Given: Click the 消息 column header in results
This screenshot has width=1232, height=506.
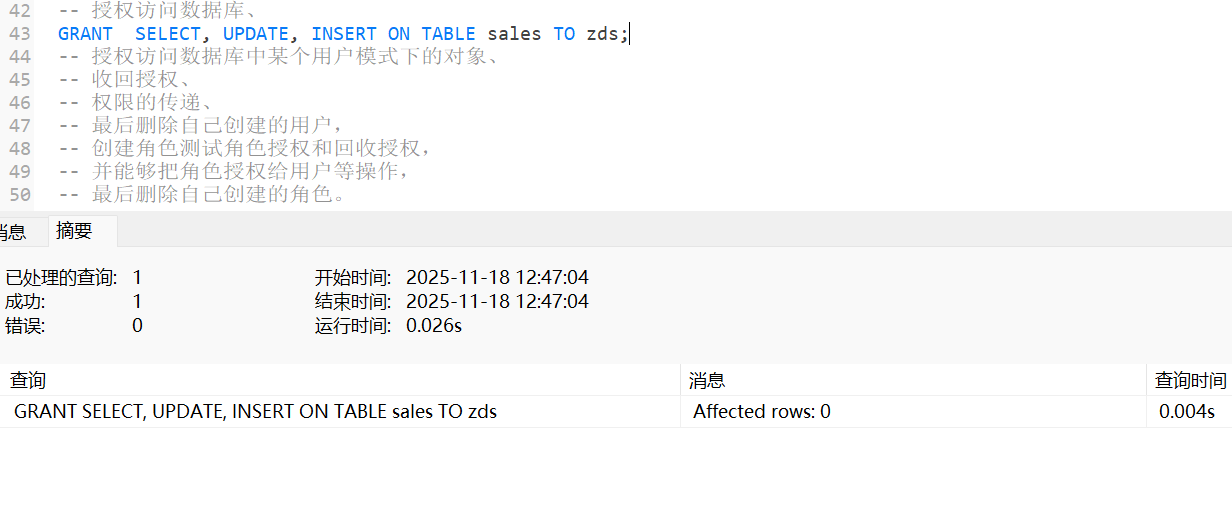Looking at the screenshot, I should coord(707,380).
